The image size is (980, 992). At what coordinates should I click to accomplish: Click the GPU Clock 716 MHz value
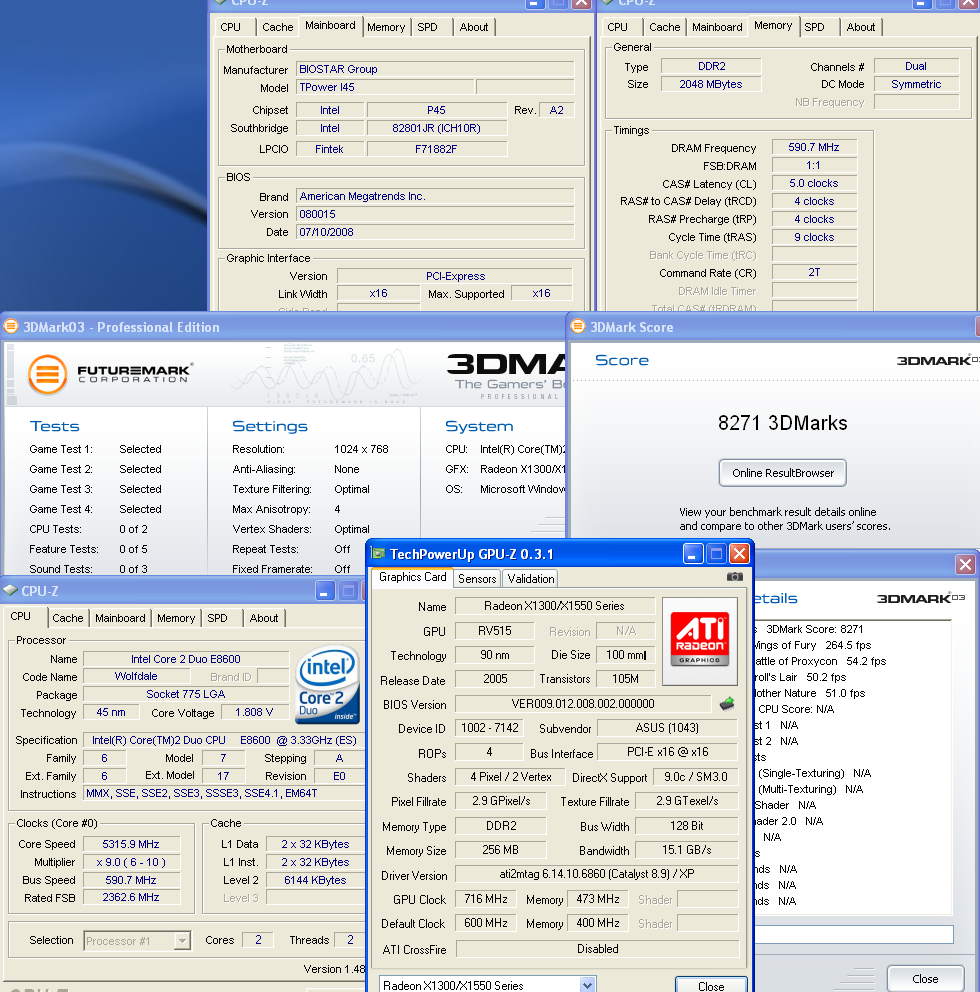click(486, 899)
